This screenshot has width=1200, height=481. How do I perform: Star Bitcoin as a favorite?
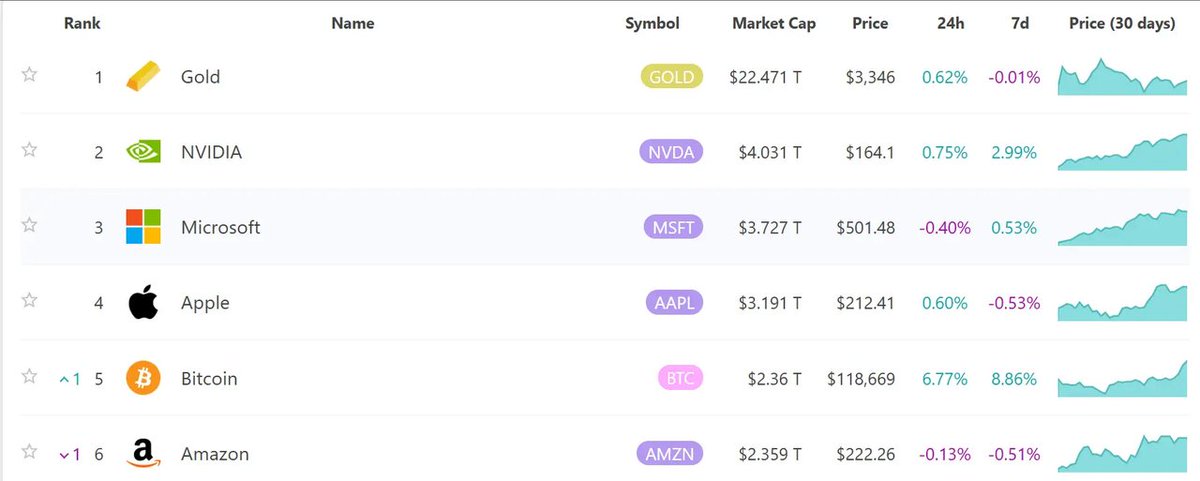tap(30, 376)
